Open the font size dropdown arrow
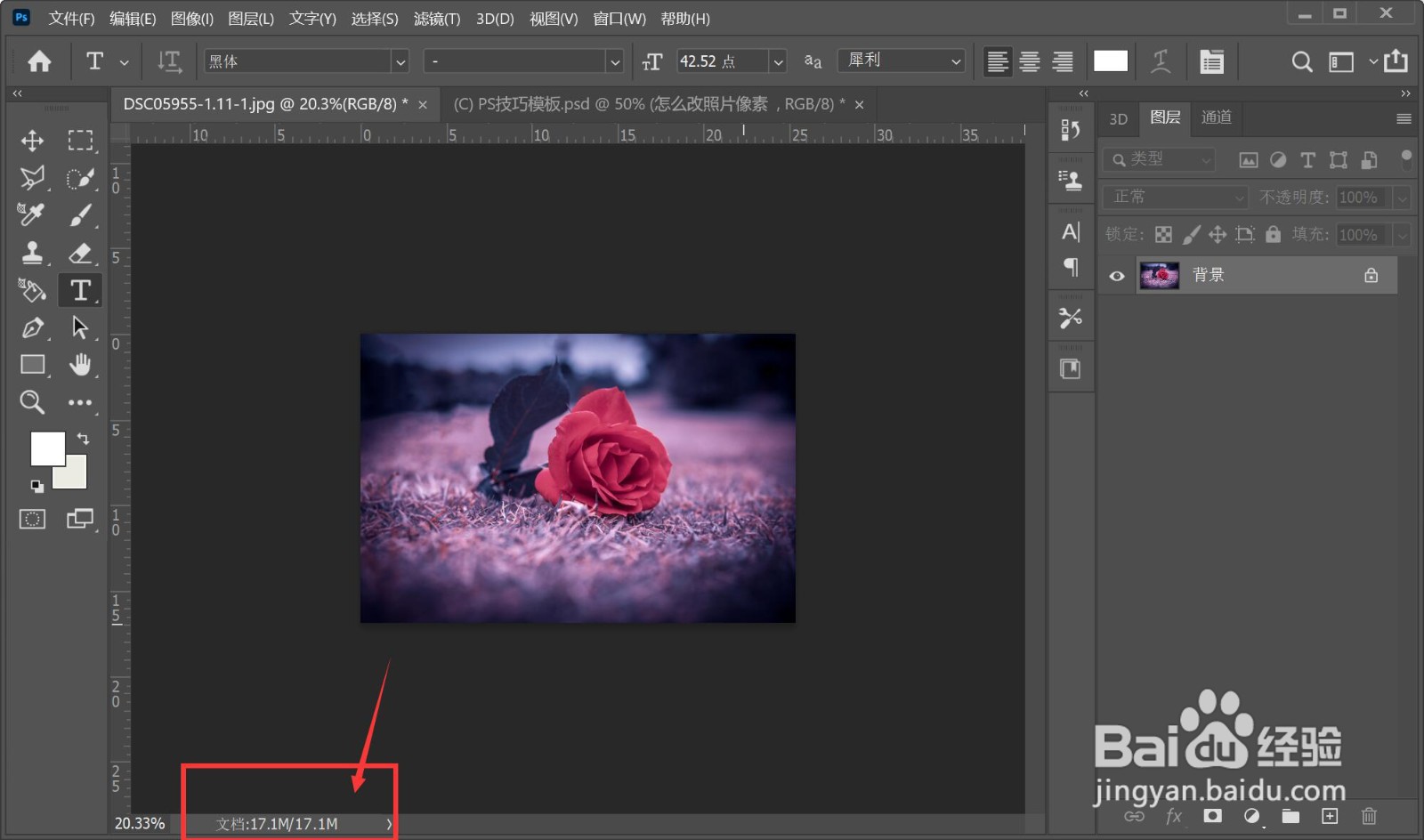 click(x=778, y=61)
